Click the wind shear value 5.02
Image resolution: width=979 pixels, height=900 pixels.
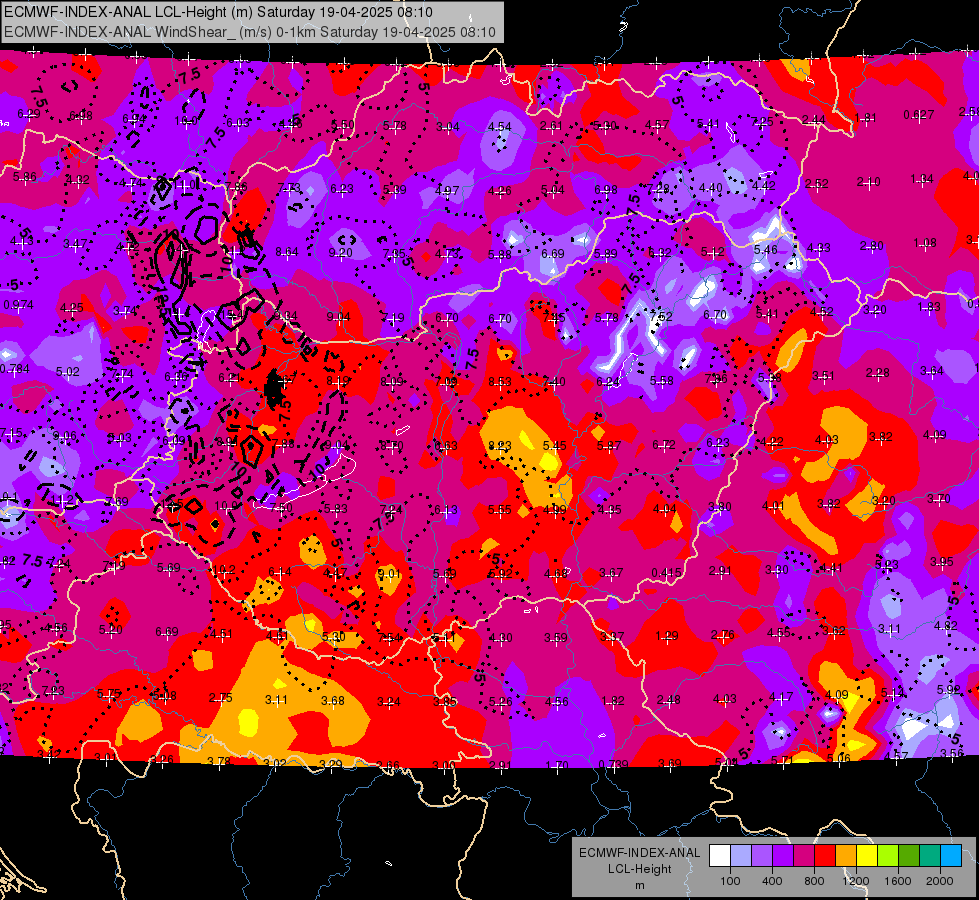[x=67, y=372]
